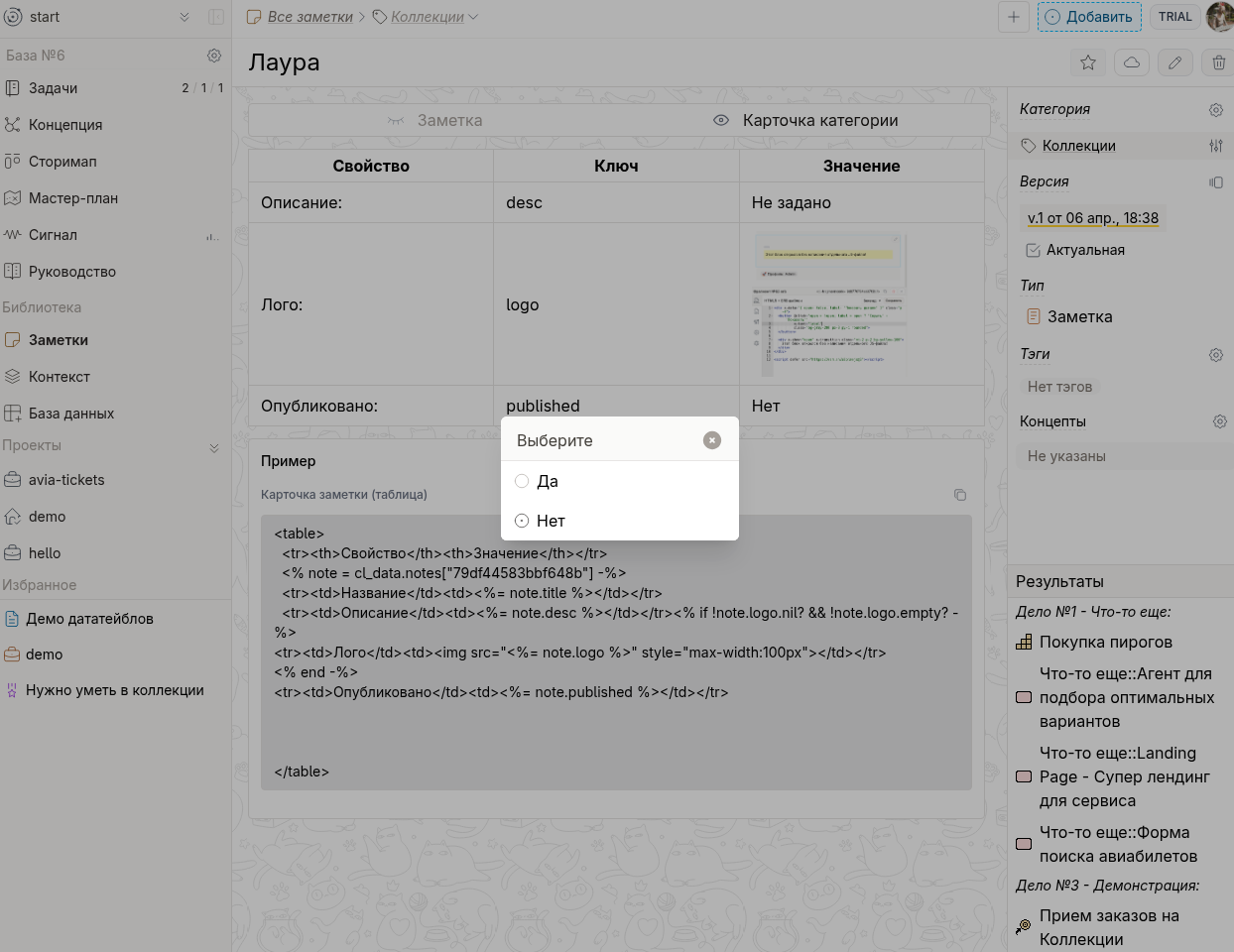Viewport: 1234px width, 952px height.
Task: Click the pencil edit icon
Action: [x=1175, y=62]
